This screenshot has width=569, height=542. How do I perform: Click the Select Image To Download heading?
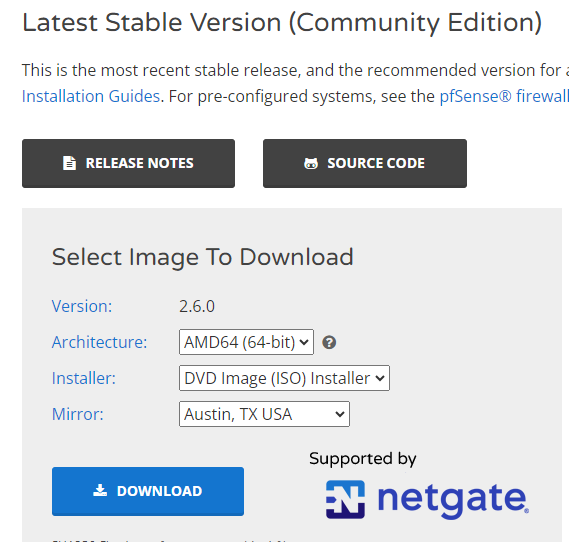202,257
